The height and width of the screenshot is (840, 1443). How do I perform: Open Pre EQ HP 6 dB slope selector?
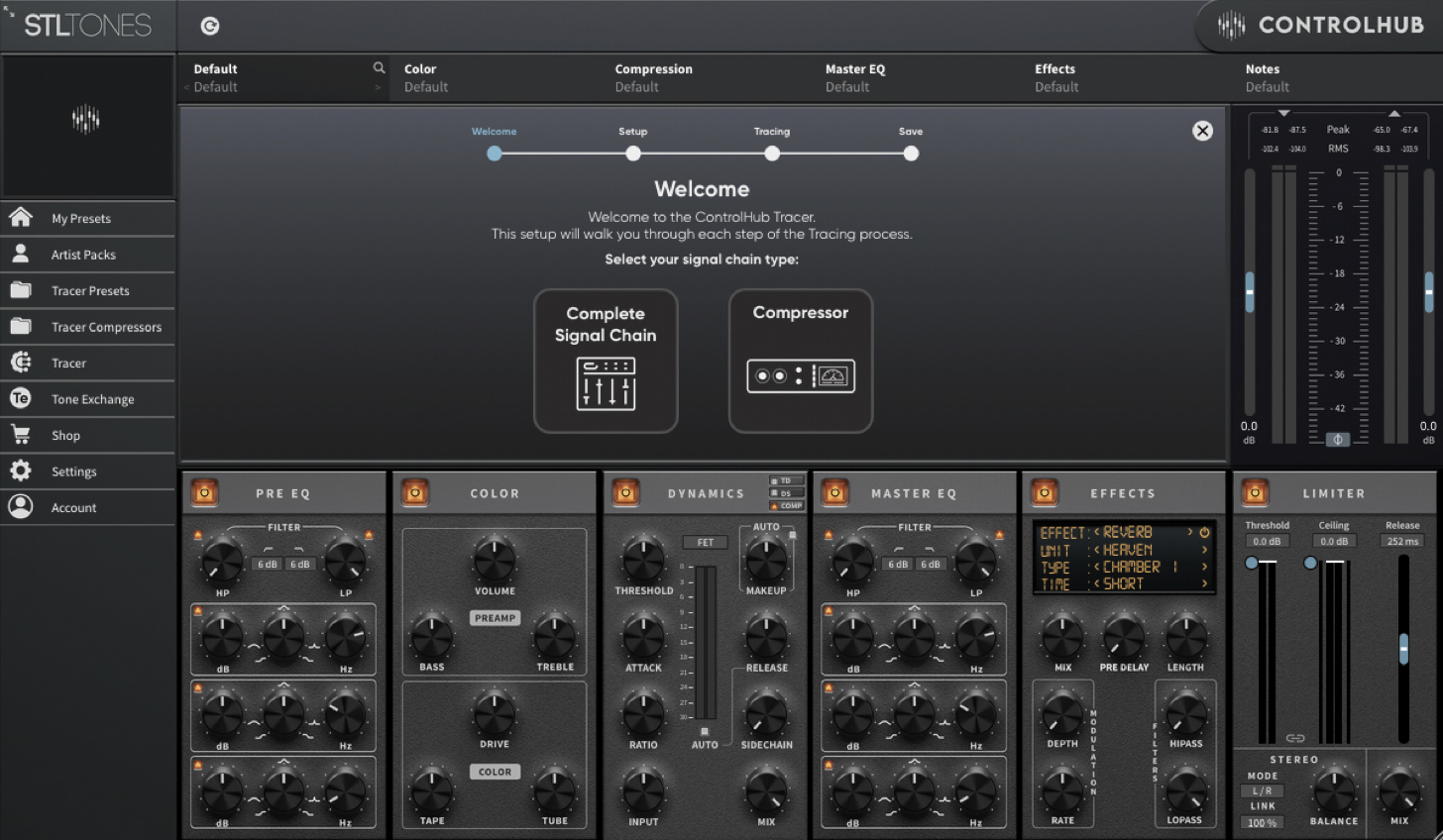pos(268,564)
